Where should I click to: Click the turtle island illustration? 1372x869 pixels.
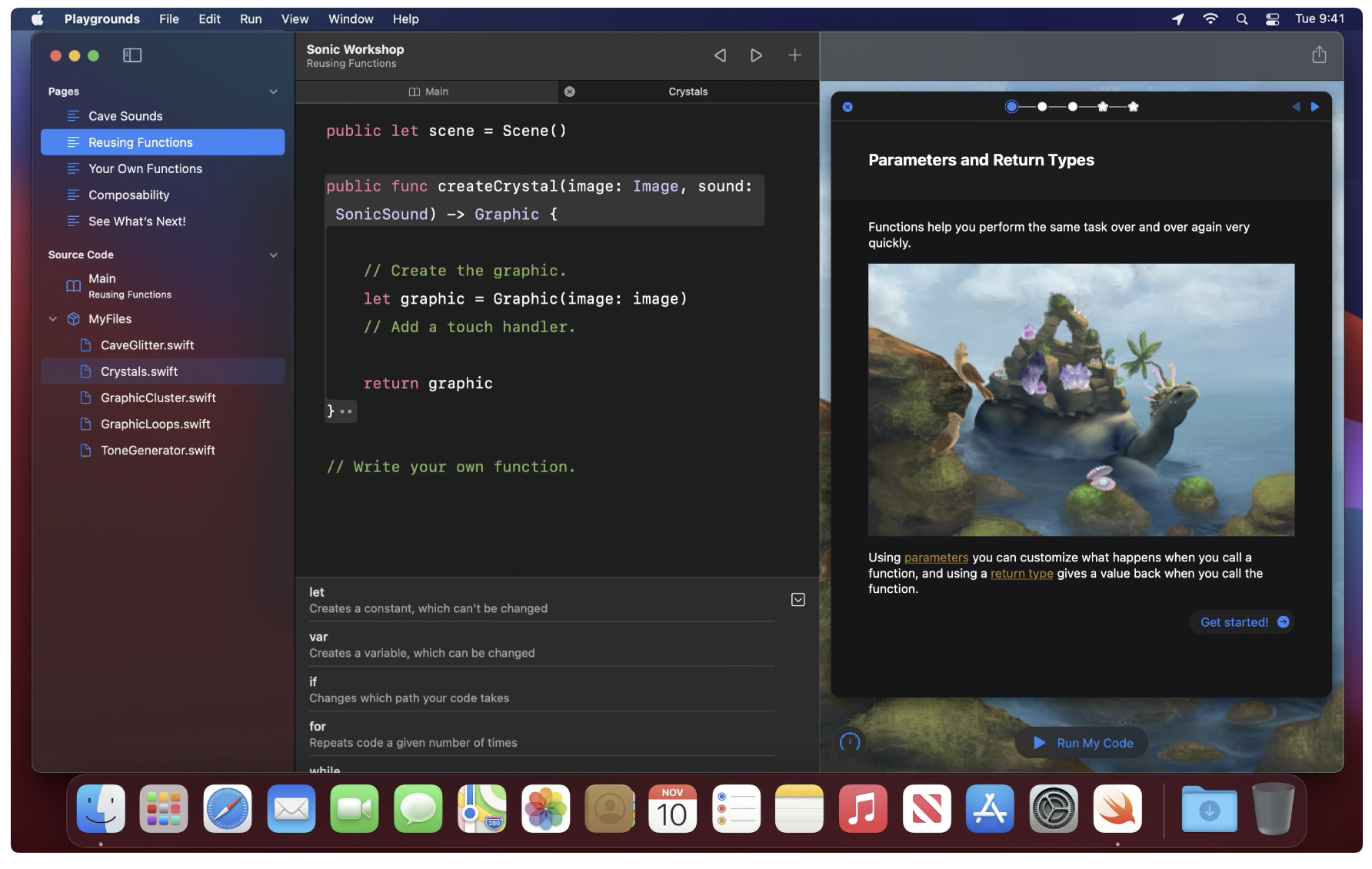(1081, 400)
